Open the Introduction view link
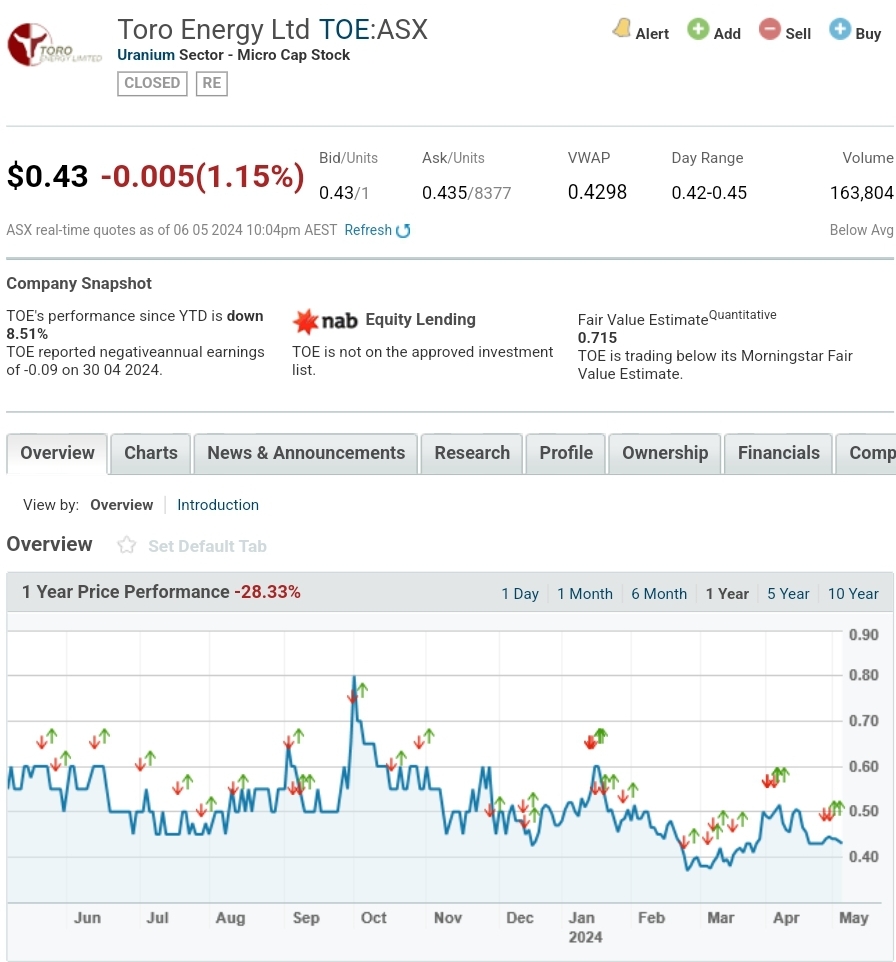896x962 pixels. 218,505
